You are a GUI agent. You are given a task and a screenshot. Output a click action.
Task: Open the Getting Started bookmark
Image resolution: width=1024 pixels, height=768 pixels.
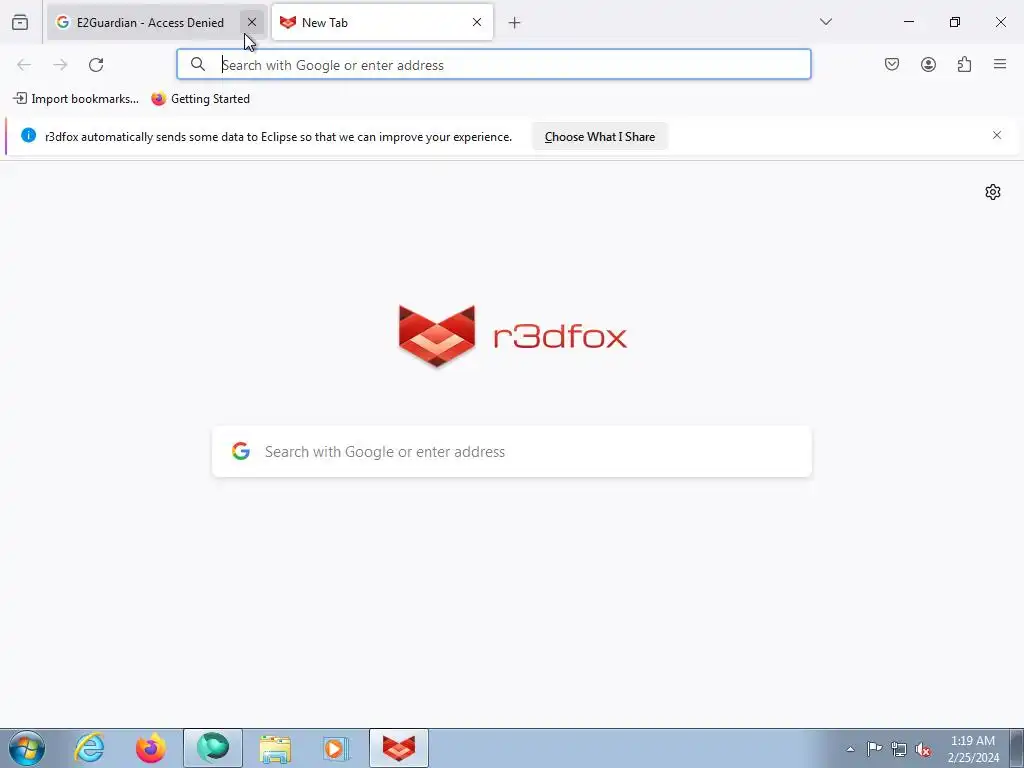point(200,99)
